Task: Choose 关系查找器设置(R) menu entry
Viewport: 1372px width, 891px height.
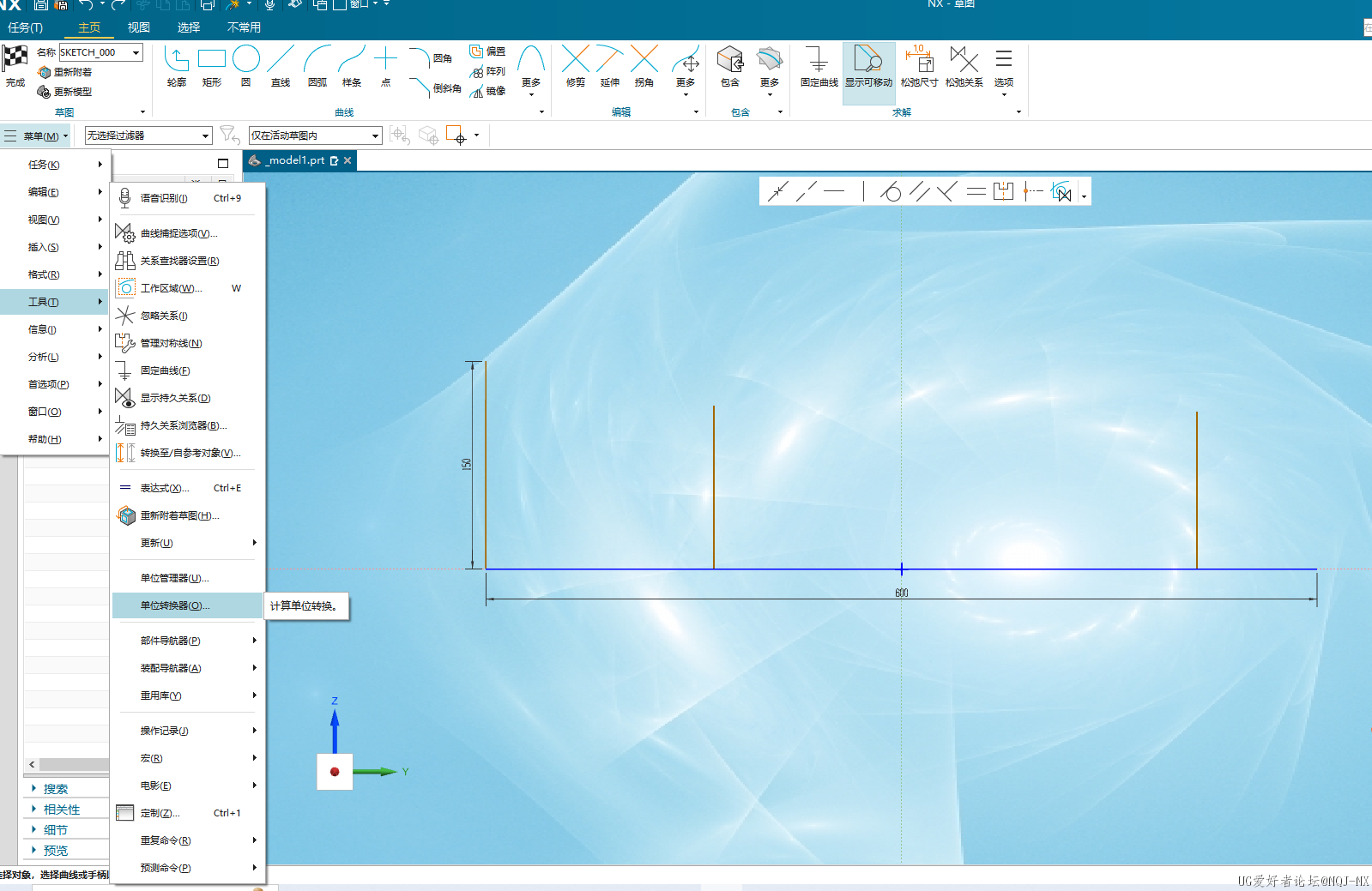Action: [187, 261]
